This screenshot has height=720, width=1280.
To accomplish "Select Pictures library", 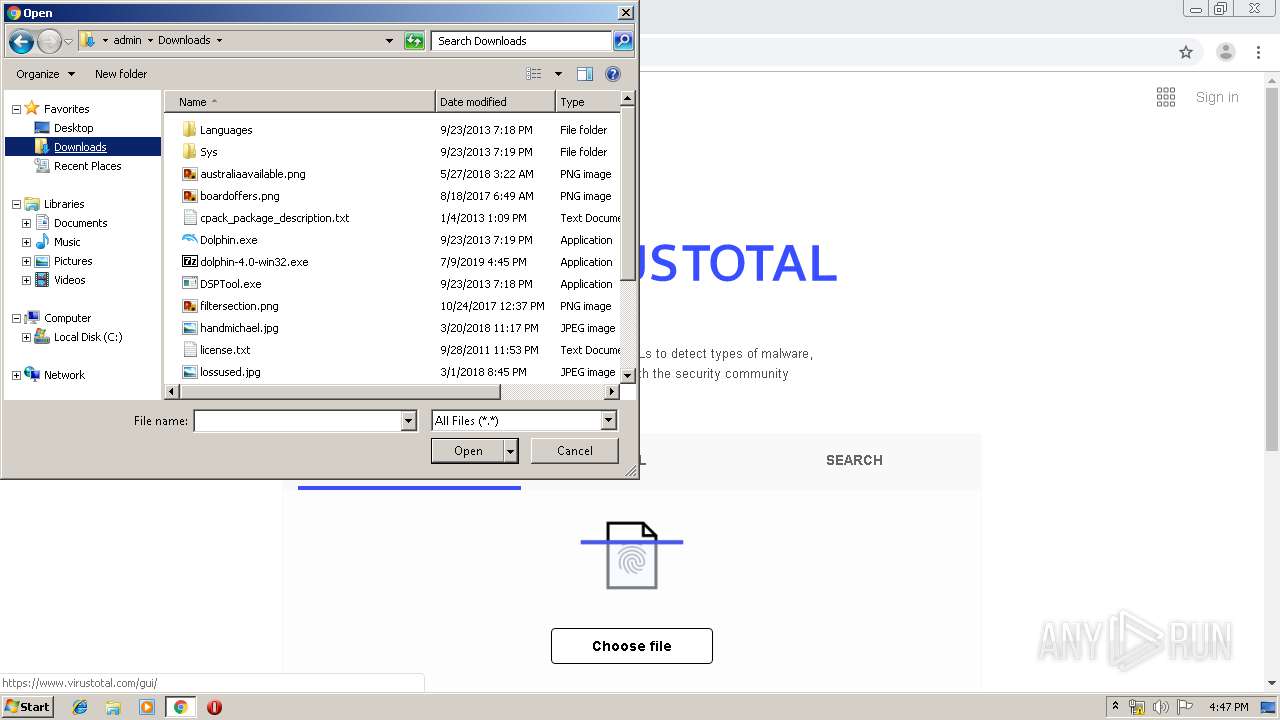I will (x=73, y=261).
